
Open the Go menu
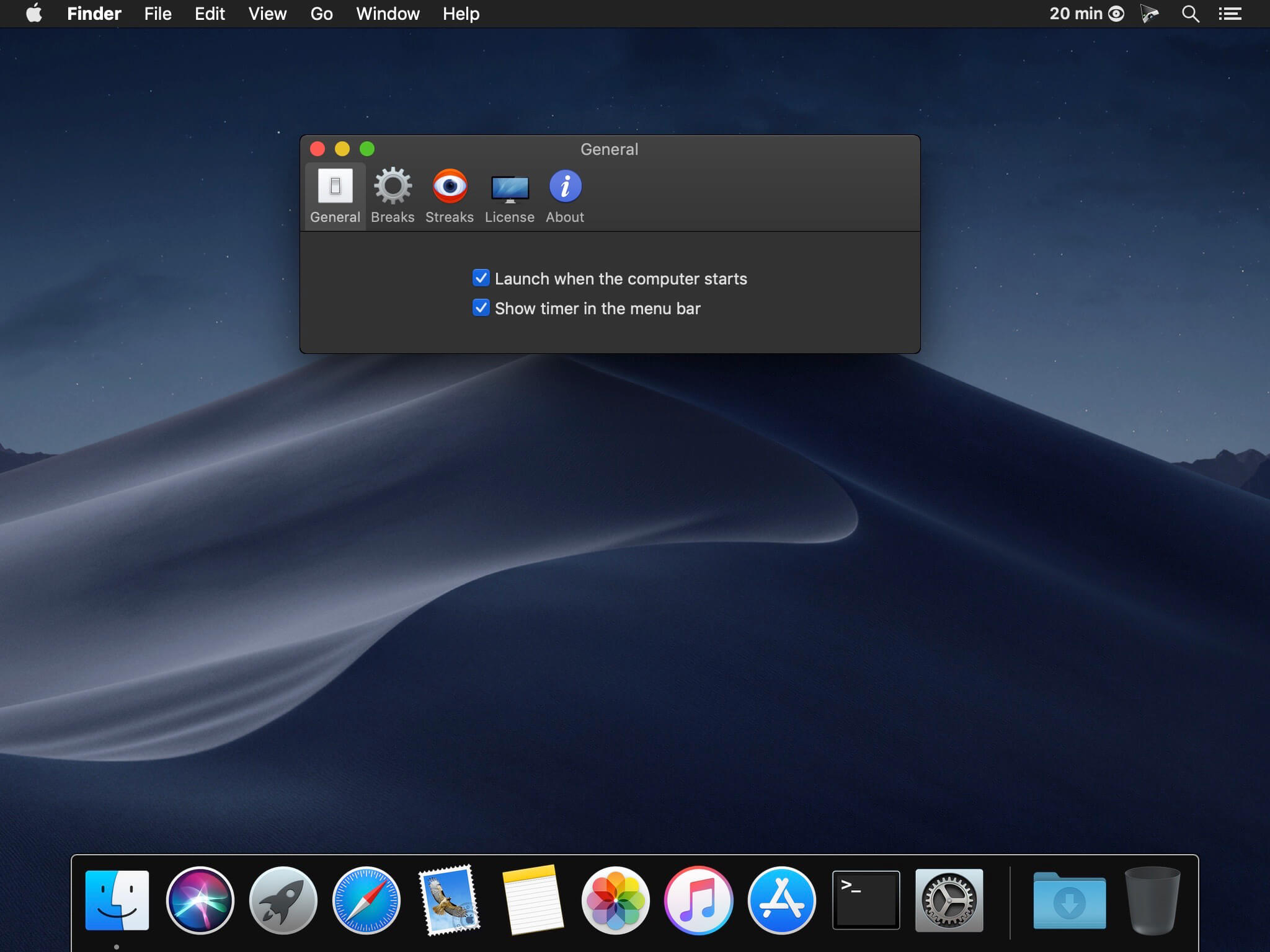click(x=321, y=14)
